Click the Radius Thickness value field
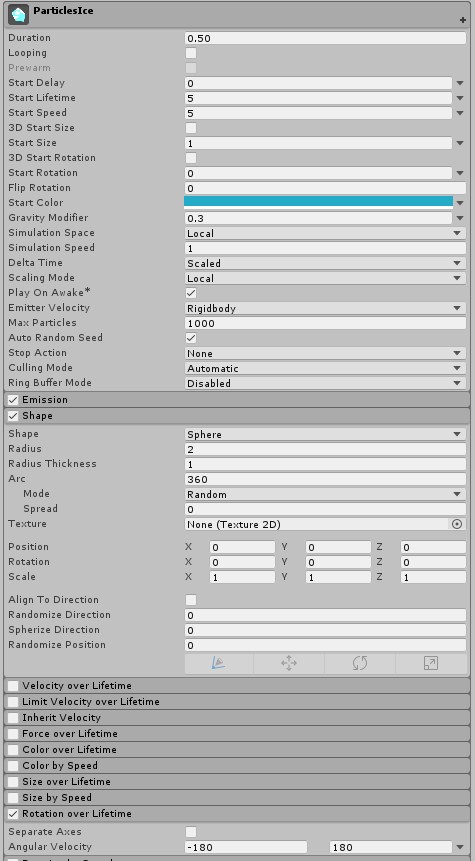Viewport: 475px width, 861px height. point(325,464)
